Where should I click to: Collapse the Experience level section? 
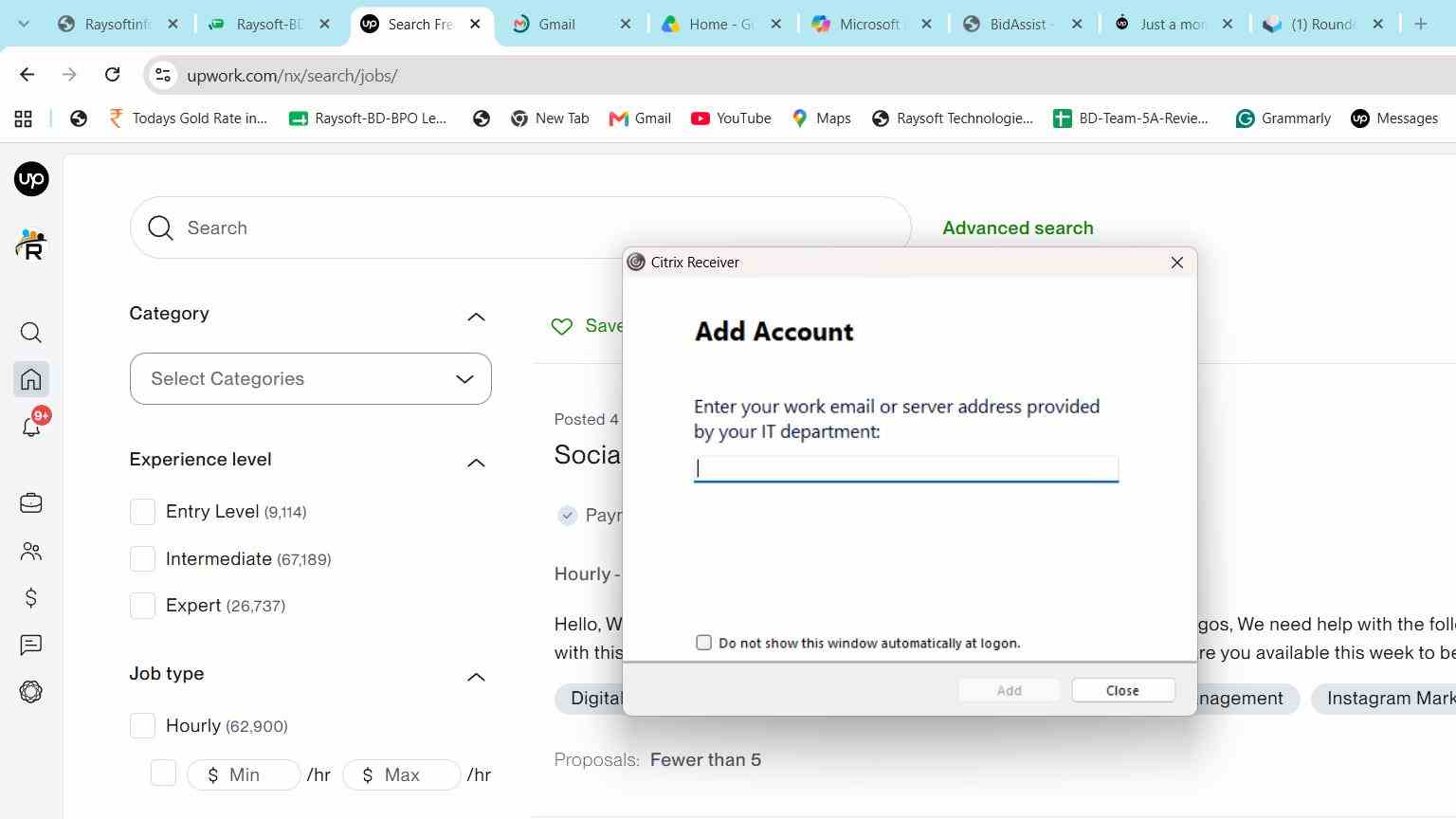tap(477, 463)
